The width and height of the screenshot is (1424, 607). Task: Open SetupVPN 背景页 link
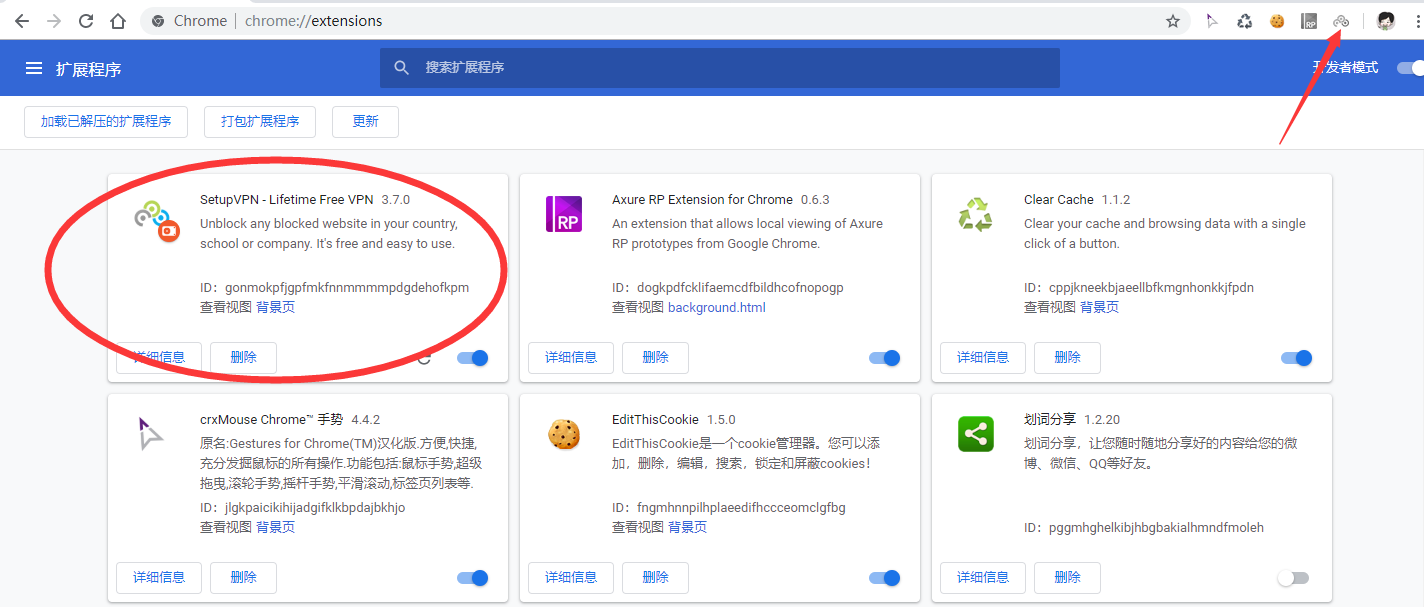point(275,308)
